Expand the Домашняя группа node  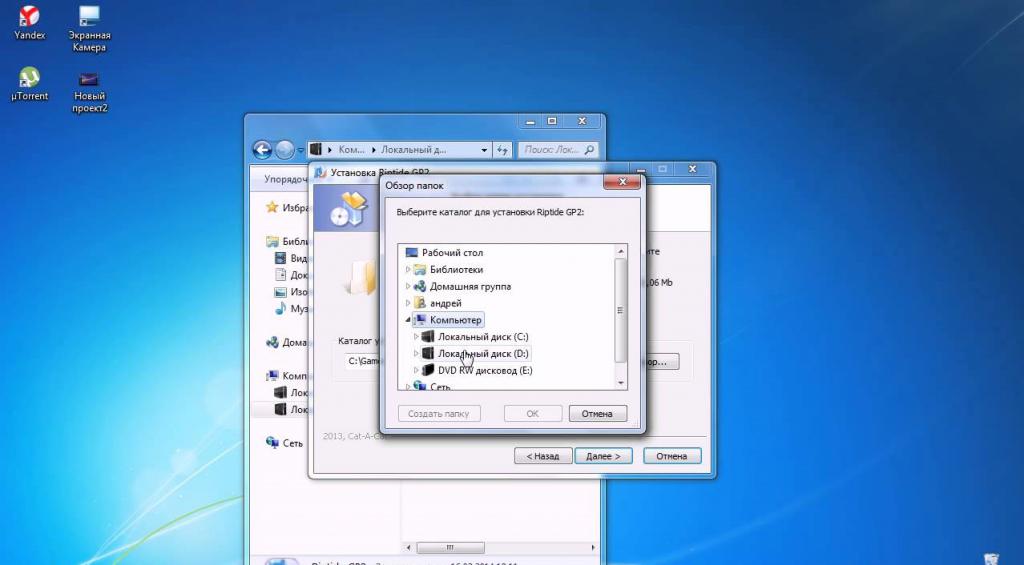408,286
